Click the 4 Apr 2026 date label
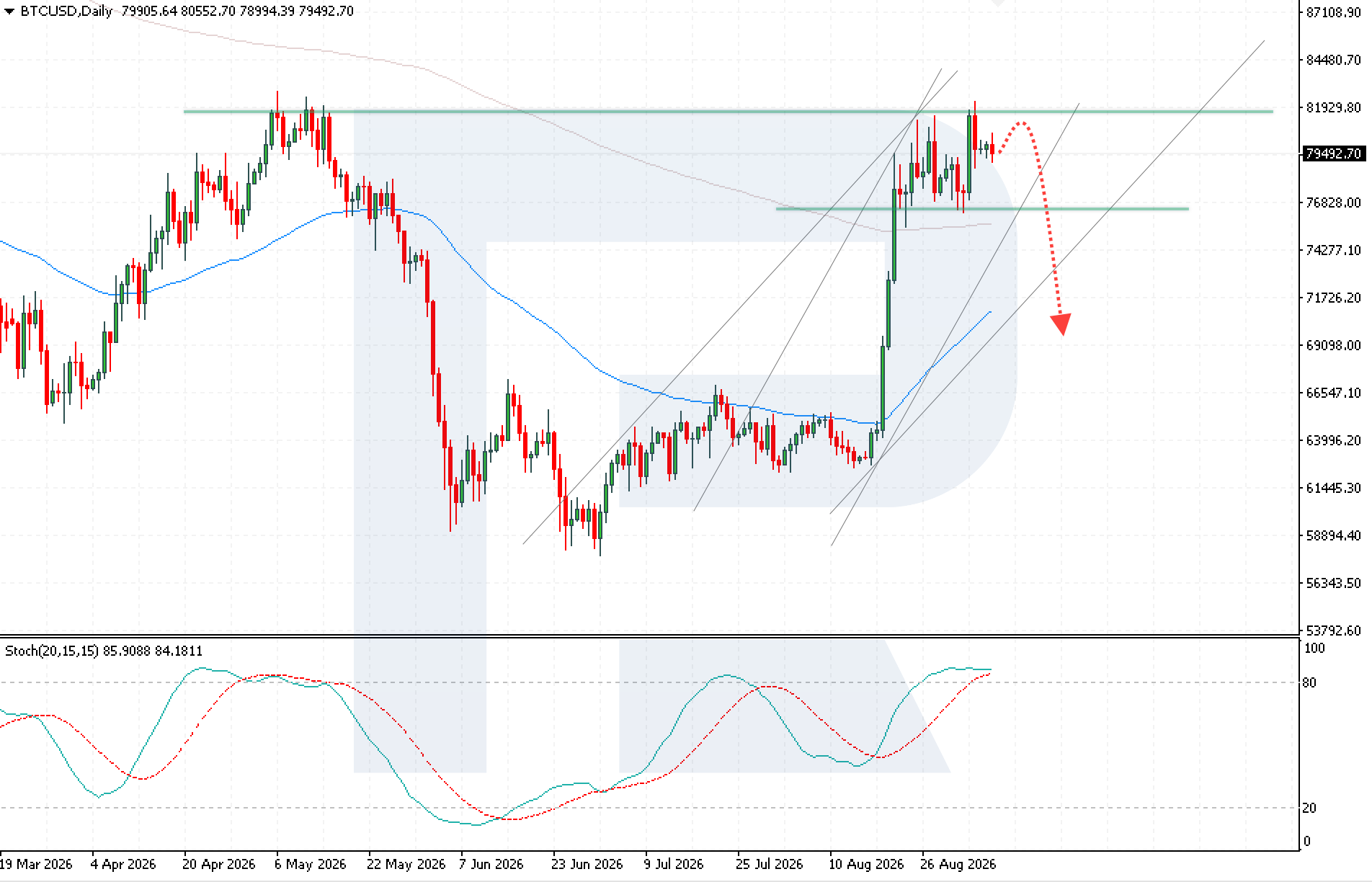The image size is (1372, 882). pos(123,864)
